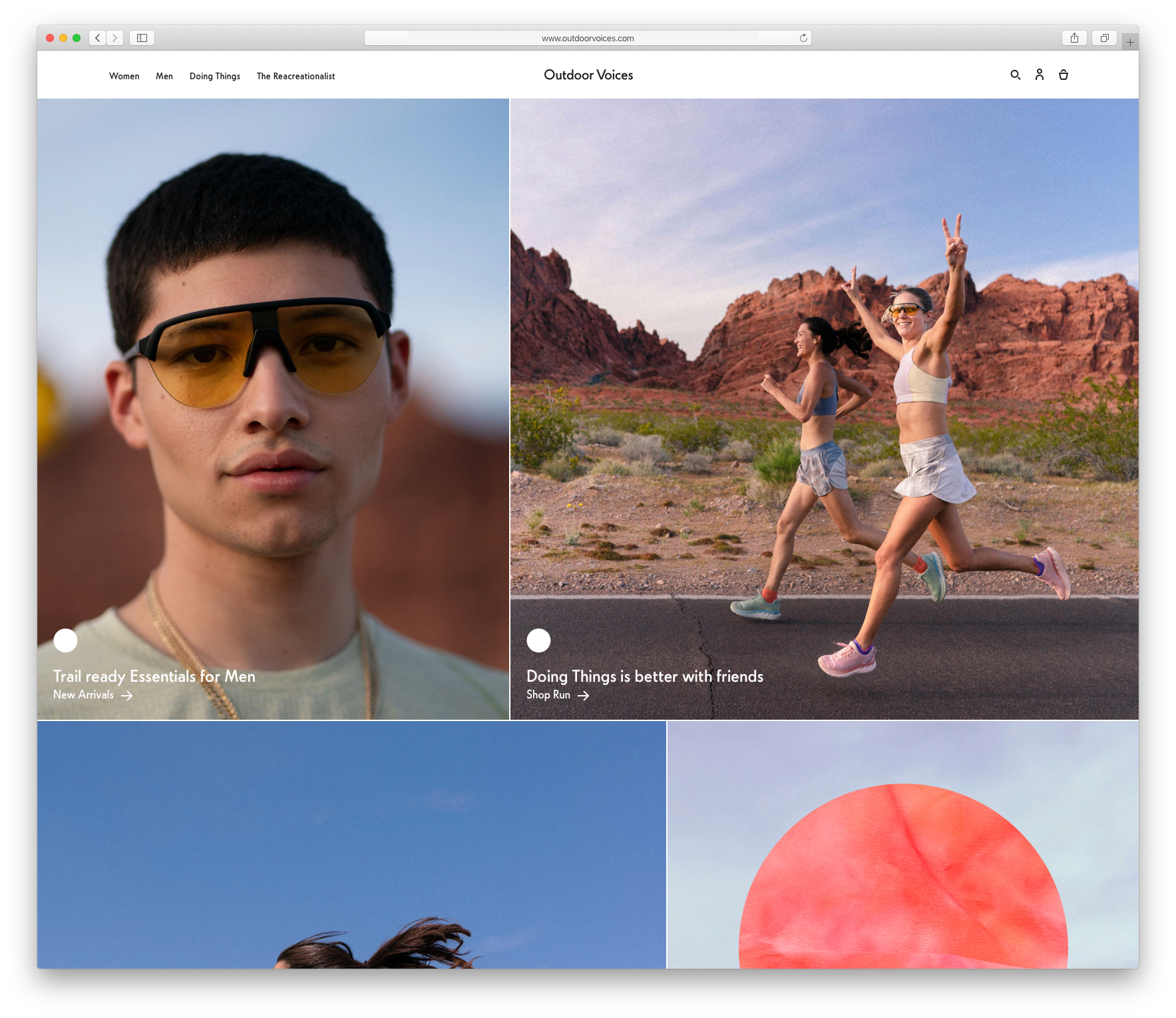
Task: Click white circle on runners image
Action: (x=538, y=640)
